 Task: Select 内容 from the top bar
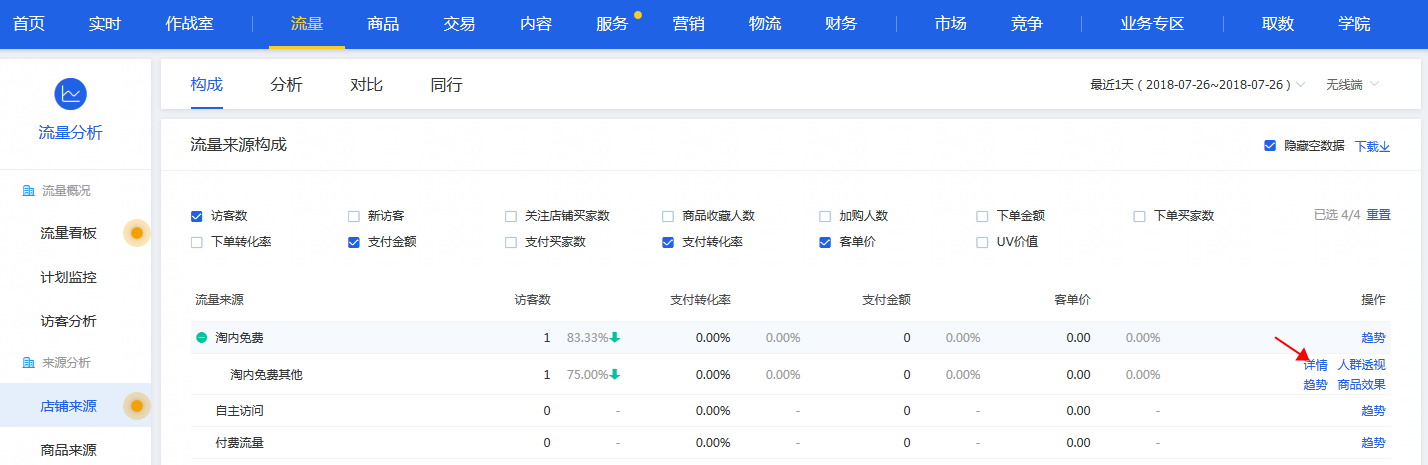click(536, 23)
